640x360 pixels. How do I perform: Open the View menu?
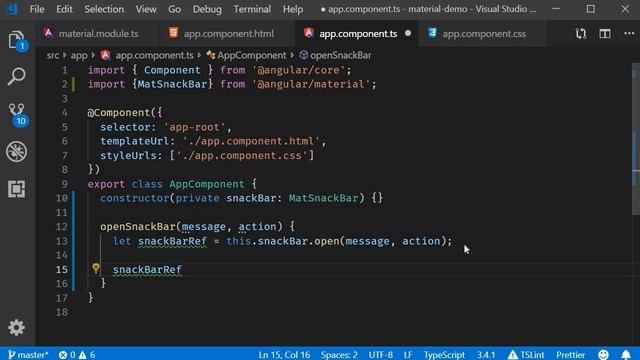pyautogui.click(x=146, y=9)
